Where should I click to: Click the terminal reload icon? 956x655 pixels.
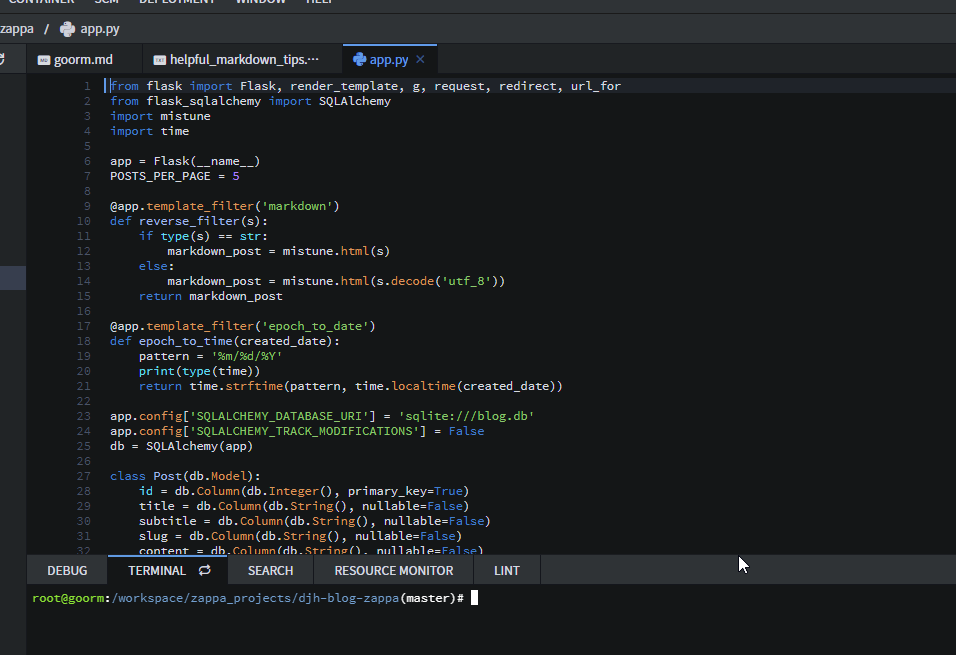(x=205, y=571)
